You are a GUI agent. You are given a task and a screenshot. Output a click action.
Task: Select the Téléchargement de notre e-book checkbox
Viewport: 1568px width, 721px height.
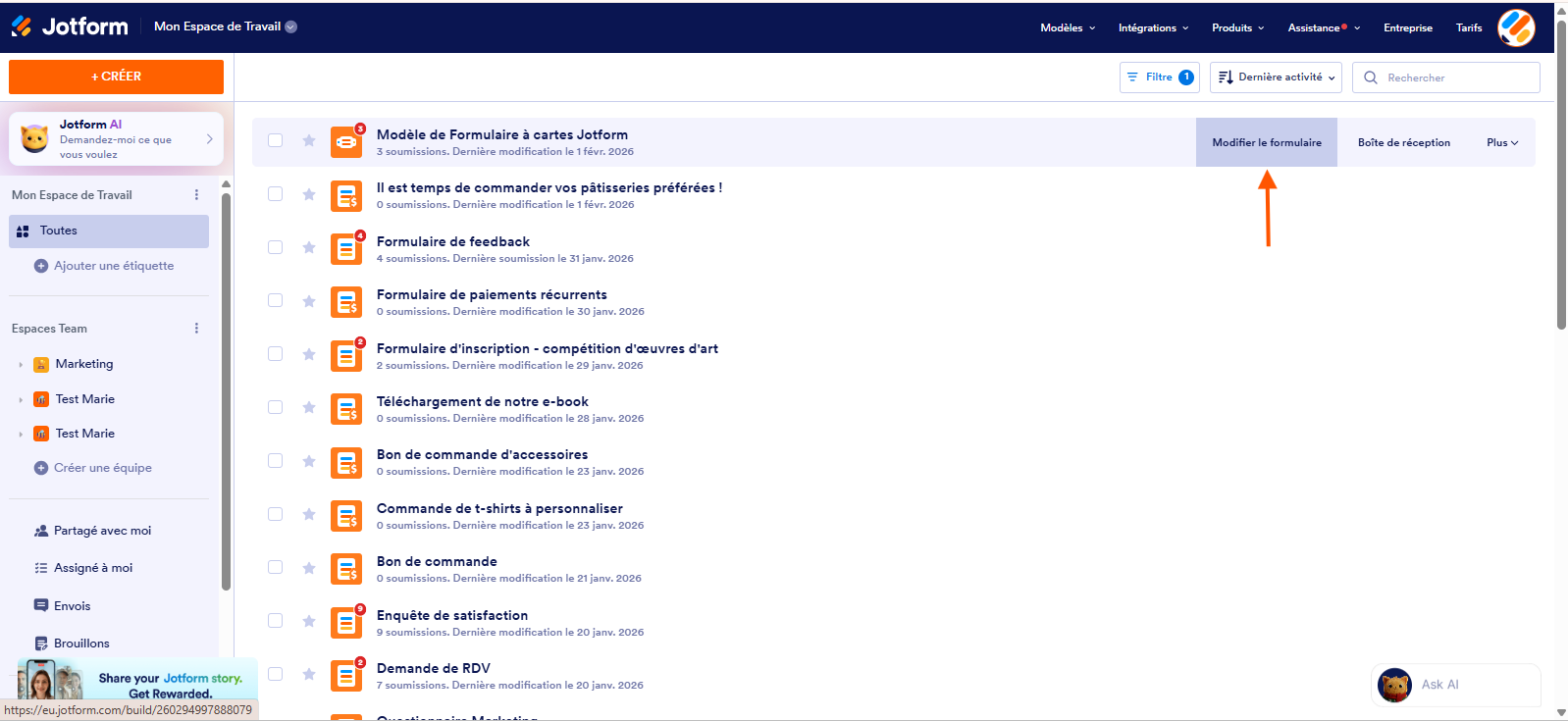click(276, 408)
